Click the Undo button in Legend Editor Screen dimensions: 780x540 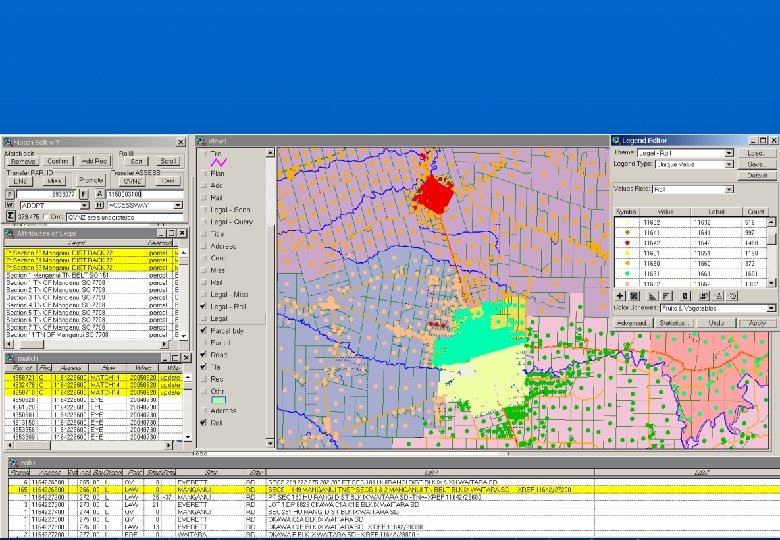point(716,323)
